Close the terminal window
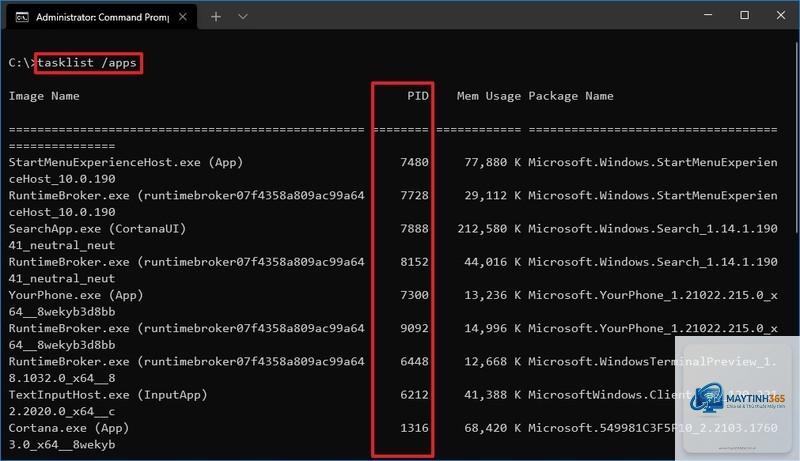Image resolution: width=800 pixels, height=461 pixels. click(781, 15)
